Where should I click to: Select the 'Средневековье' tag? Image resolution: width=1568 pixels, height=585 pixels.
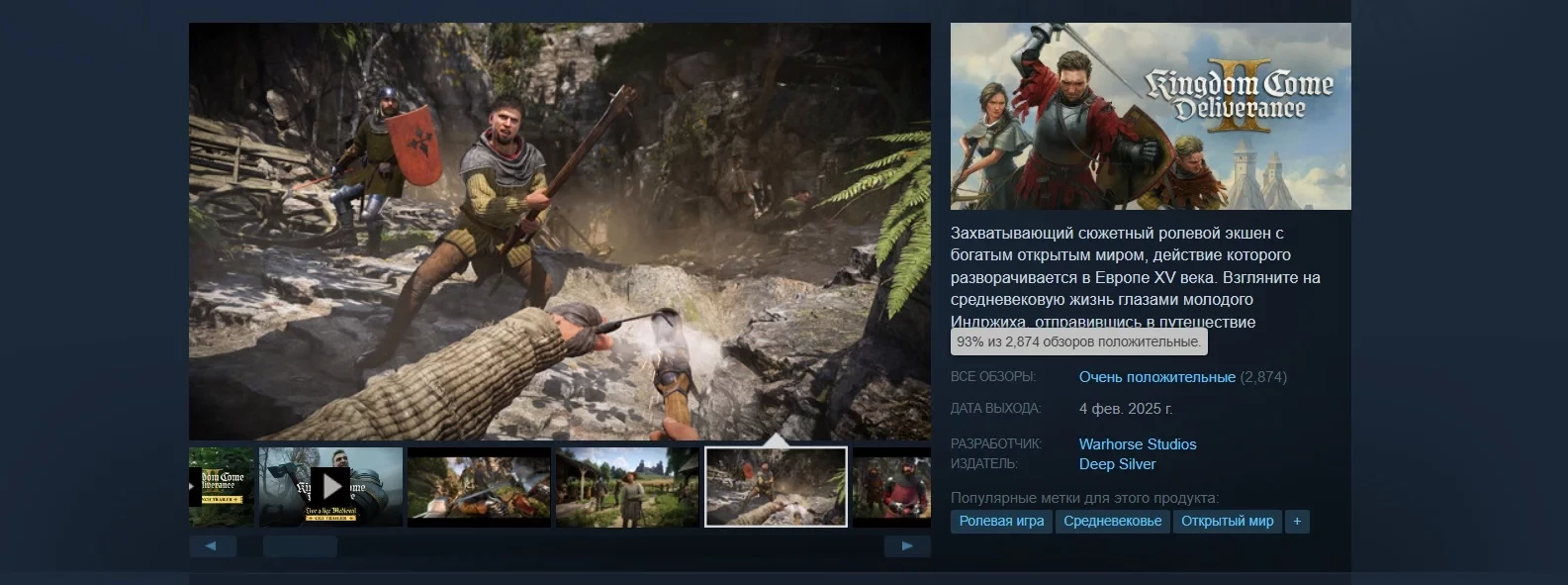1112,521
